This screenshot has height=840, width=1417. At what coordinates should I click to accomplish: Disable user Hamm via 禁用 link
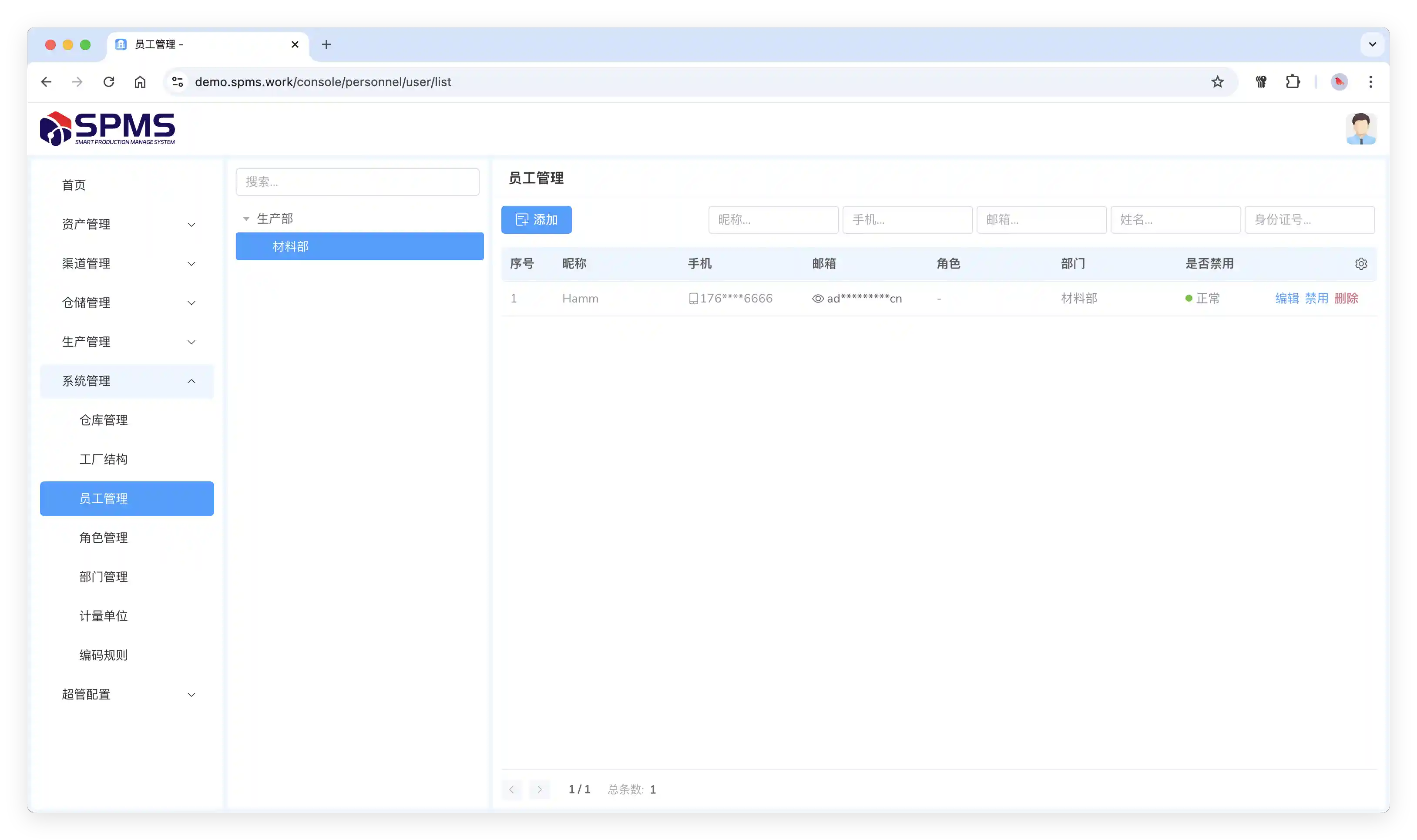1316,298
